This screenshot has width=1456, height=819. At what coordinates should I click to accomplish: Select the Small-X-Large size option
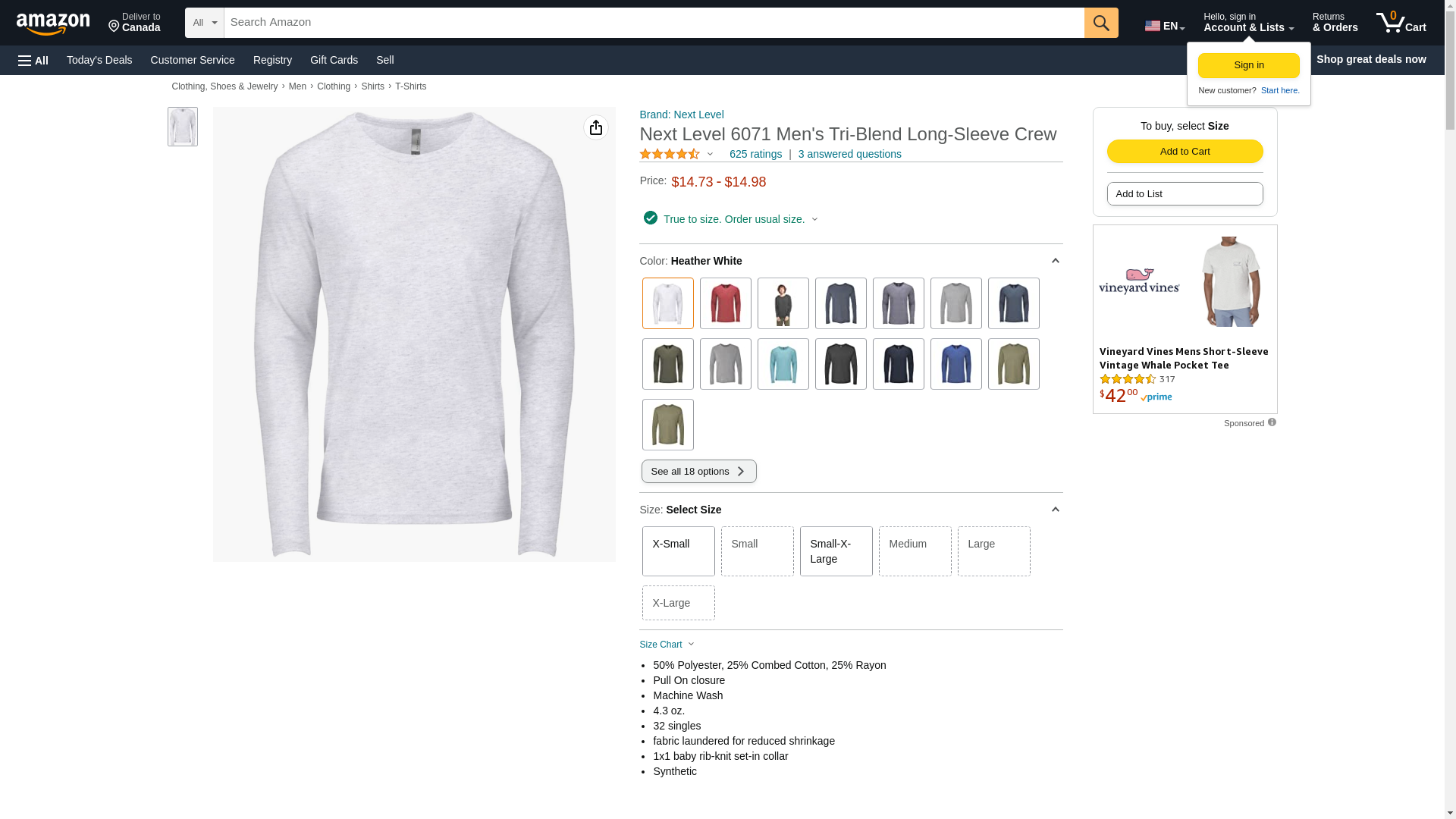coord(836,551)
